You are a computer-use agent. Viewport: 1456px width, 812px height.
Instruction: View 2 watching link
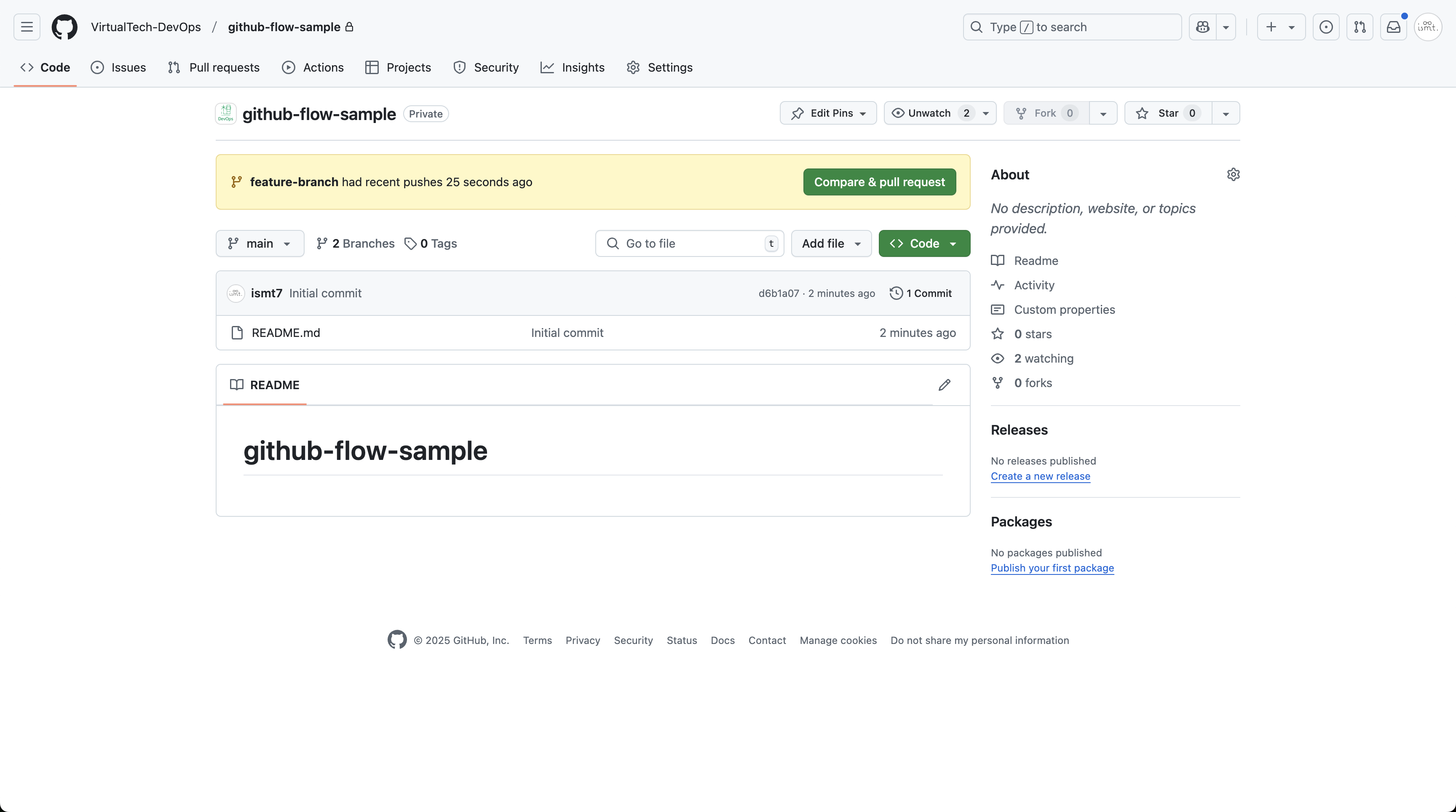coord(1032,358)
